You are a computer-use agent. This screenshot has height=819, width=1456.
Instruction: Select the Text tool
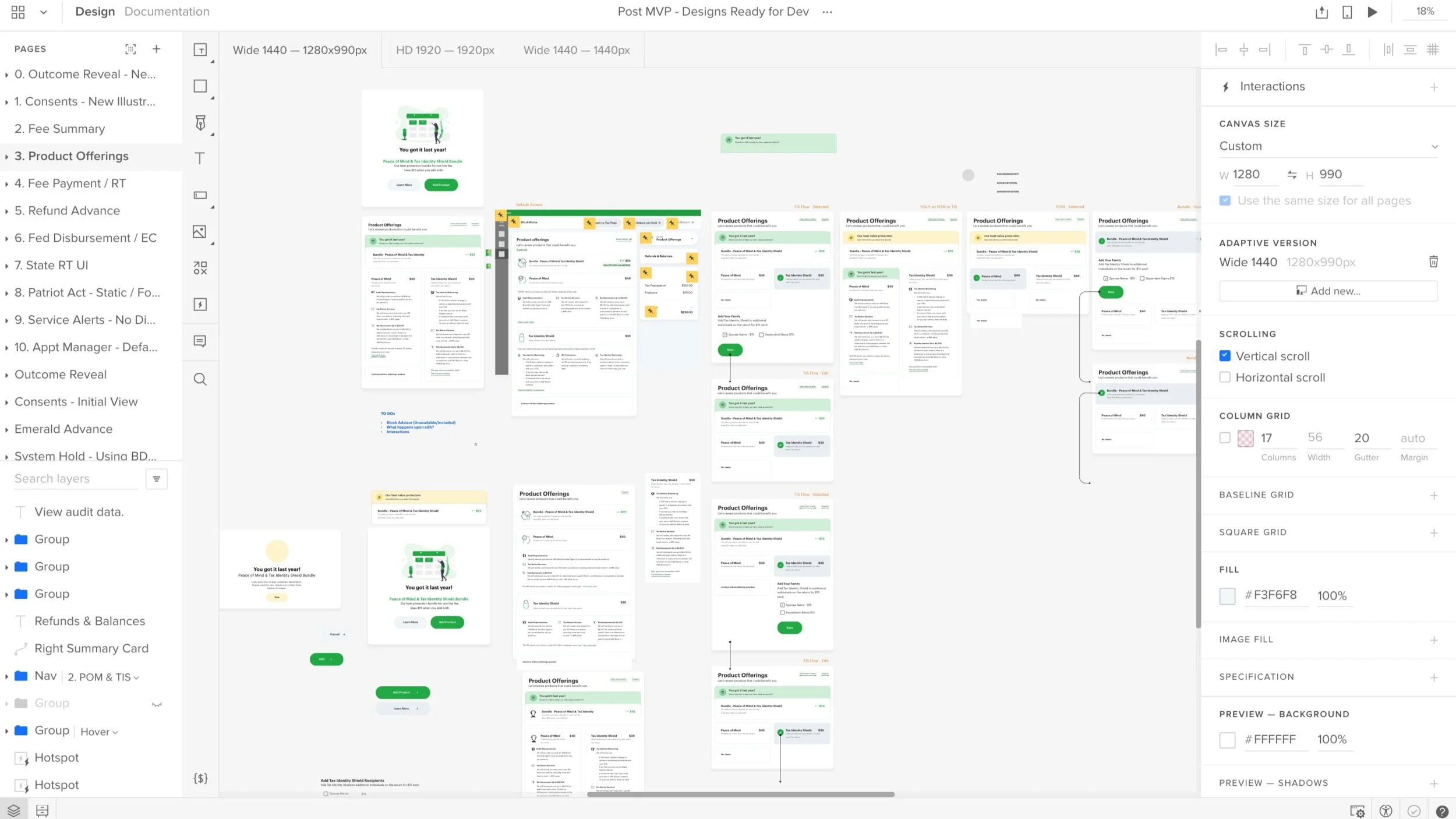tap(200, 158)
